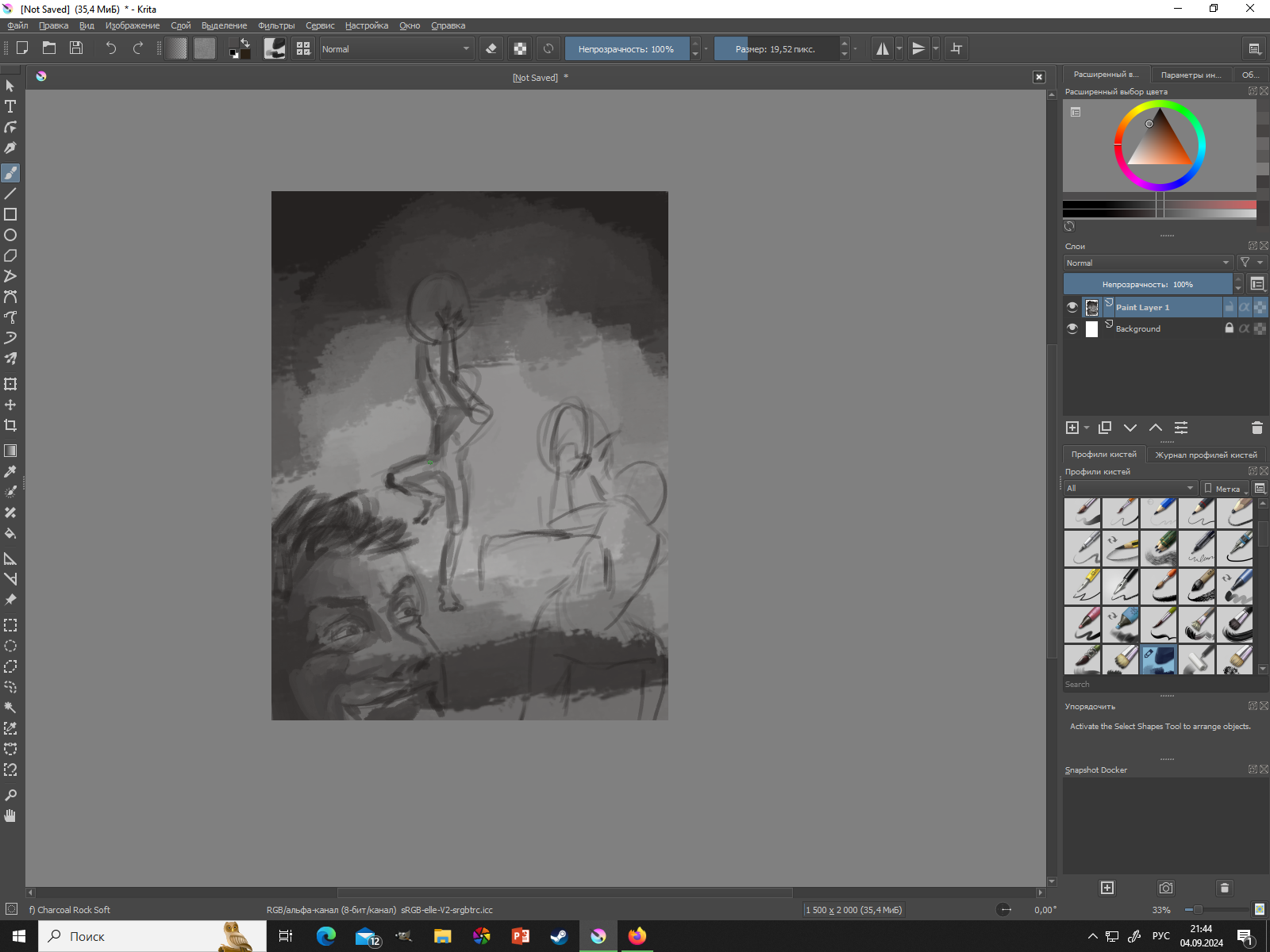Image resolution: width=1270 pixels, height=952 pixels.
Task: Toggle eraser mode in toolbar
Action: (x=491, y=48)
